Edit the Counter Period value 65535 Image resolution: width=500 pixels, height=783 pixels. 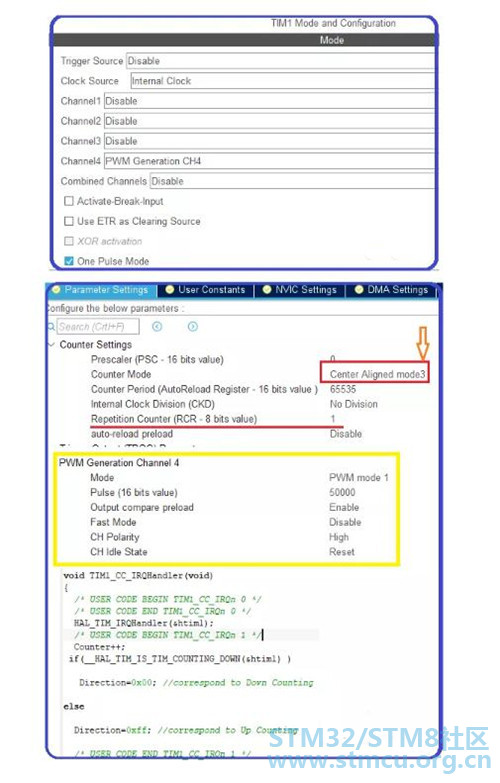[x=343, y=390]
